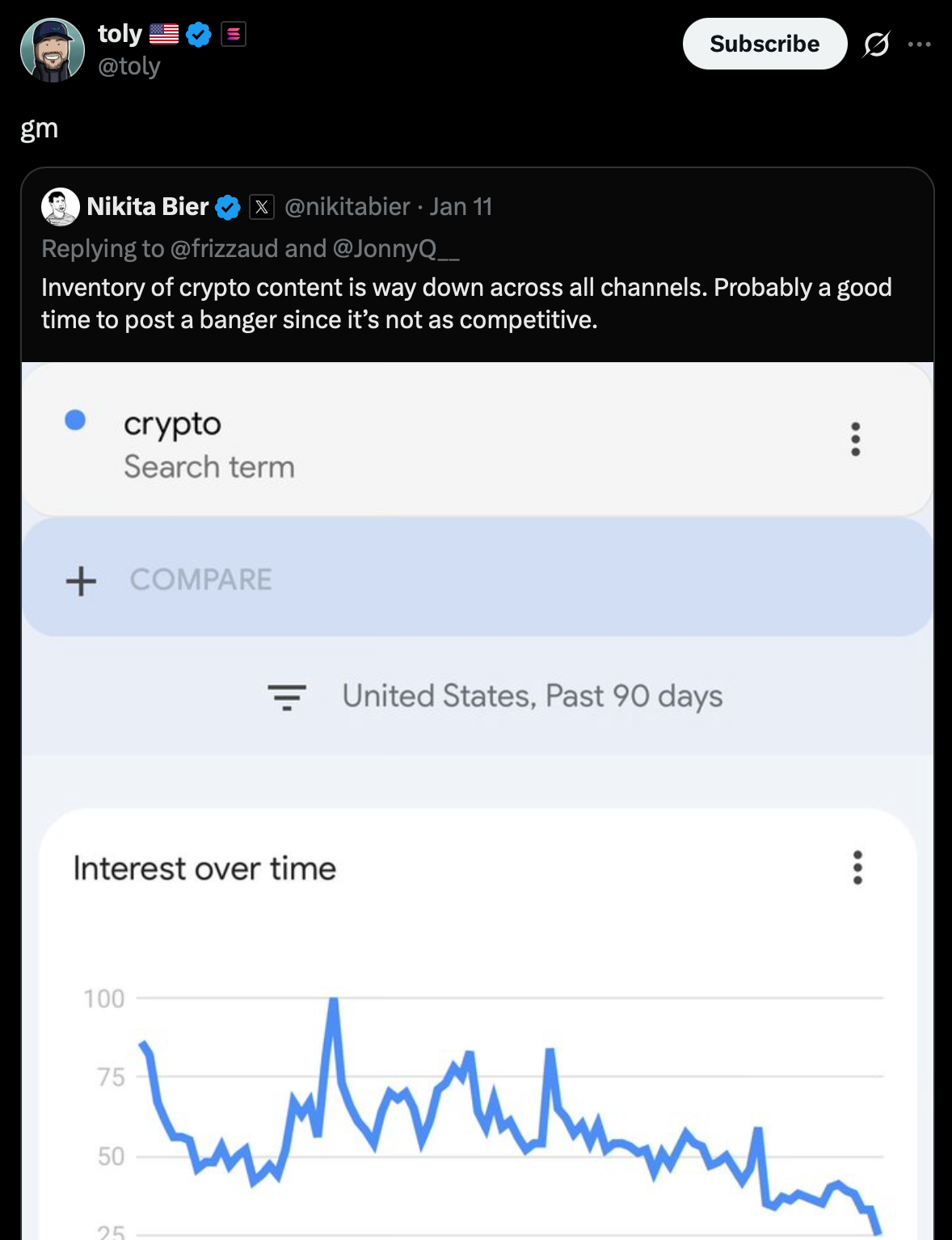The height and width of the screenshot is (1240, 952).
Task: Open crypto search term options menu
Action: tap(855, 439)
